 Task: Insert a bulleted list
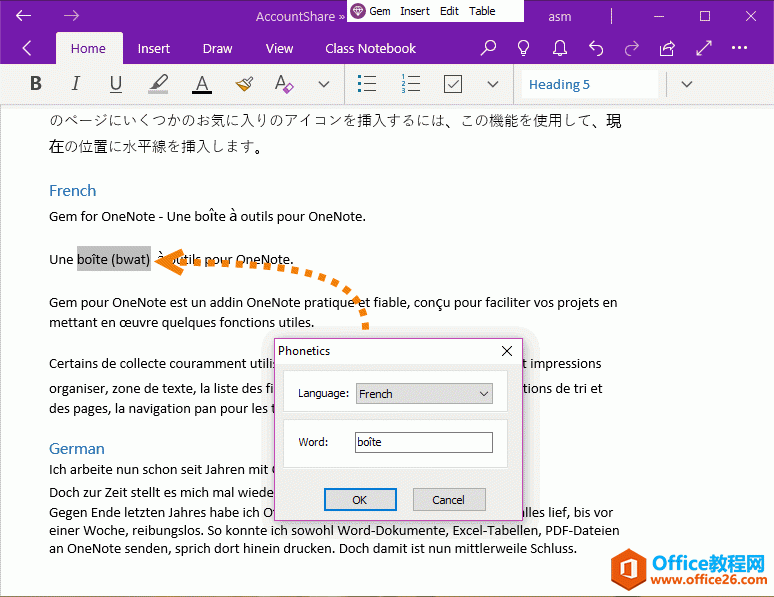(367, 84)
